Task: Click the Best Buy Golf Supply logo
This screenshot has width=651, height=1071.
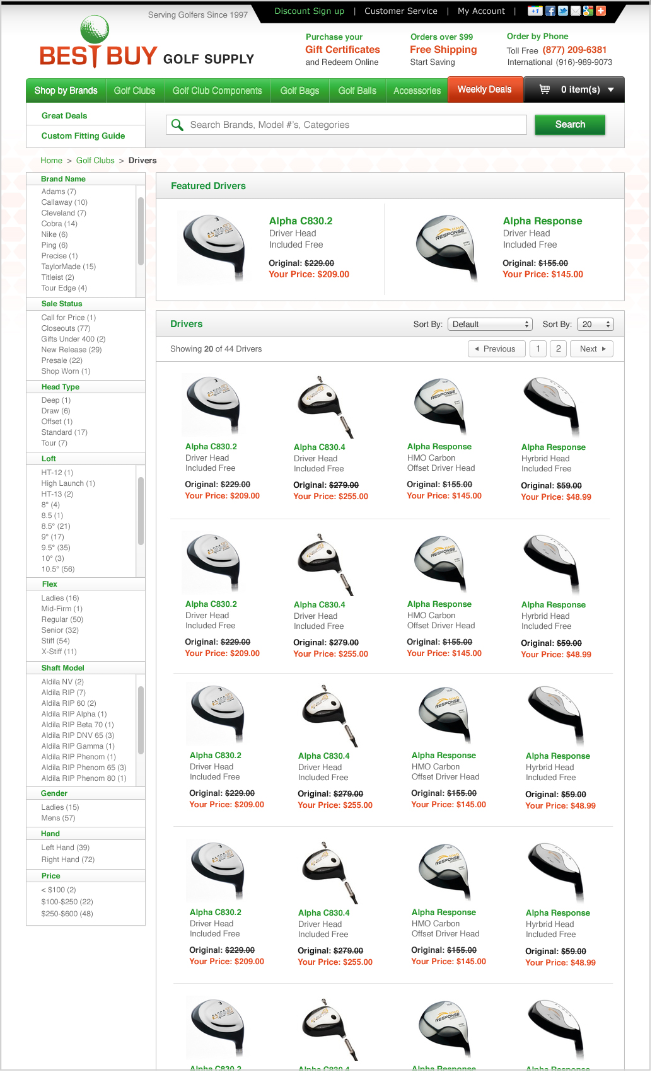Action: (146, 44)
